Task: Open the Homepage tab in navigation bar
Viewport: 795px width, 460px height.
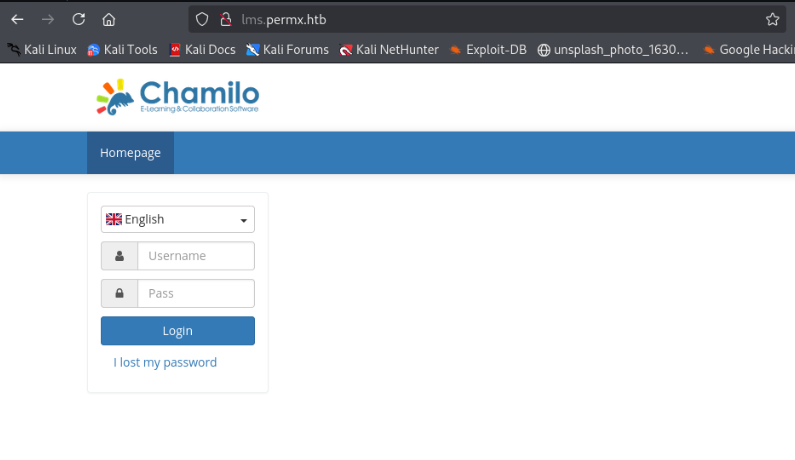Action: tap(130, 153)
